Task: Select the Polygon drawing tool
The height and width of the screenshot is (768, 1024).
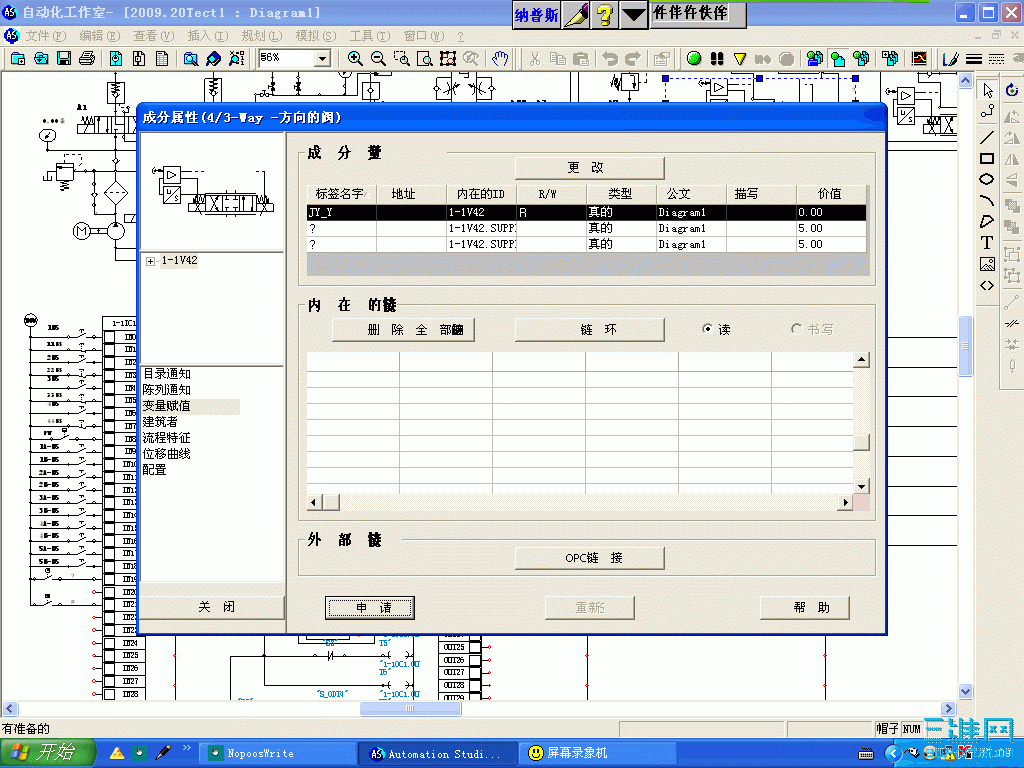Action: point(987,221)
